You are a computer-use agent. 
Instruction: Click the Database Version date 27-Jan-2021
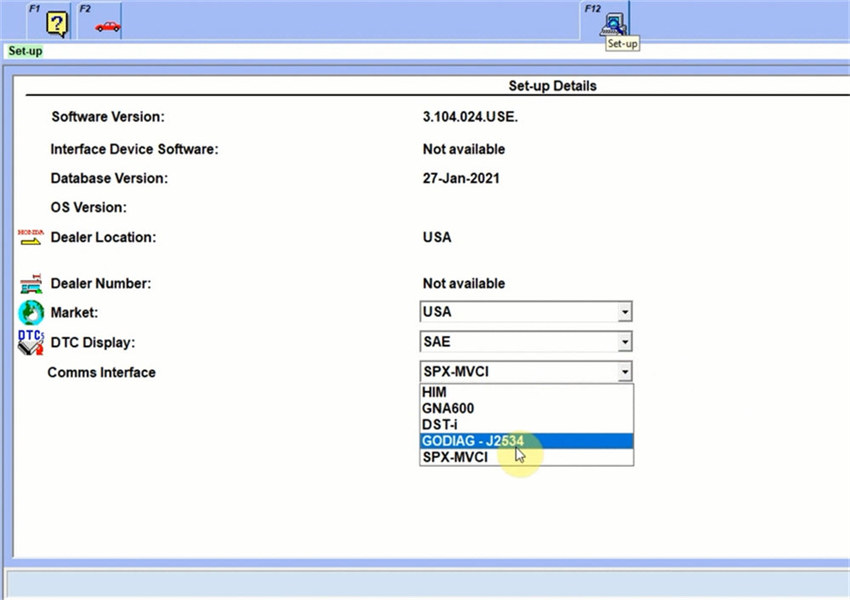click(461, 179)
